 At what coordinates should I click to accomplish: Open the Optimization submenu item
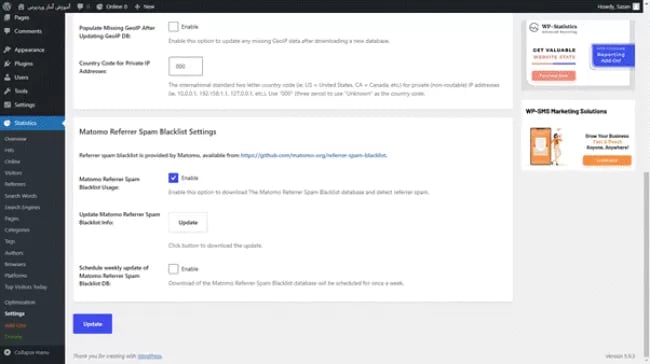[20, 302]
